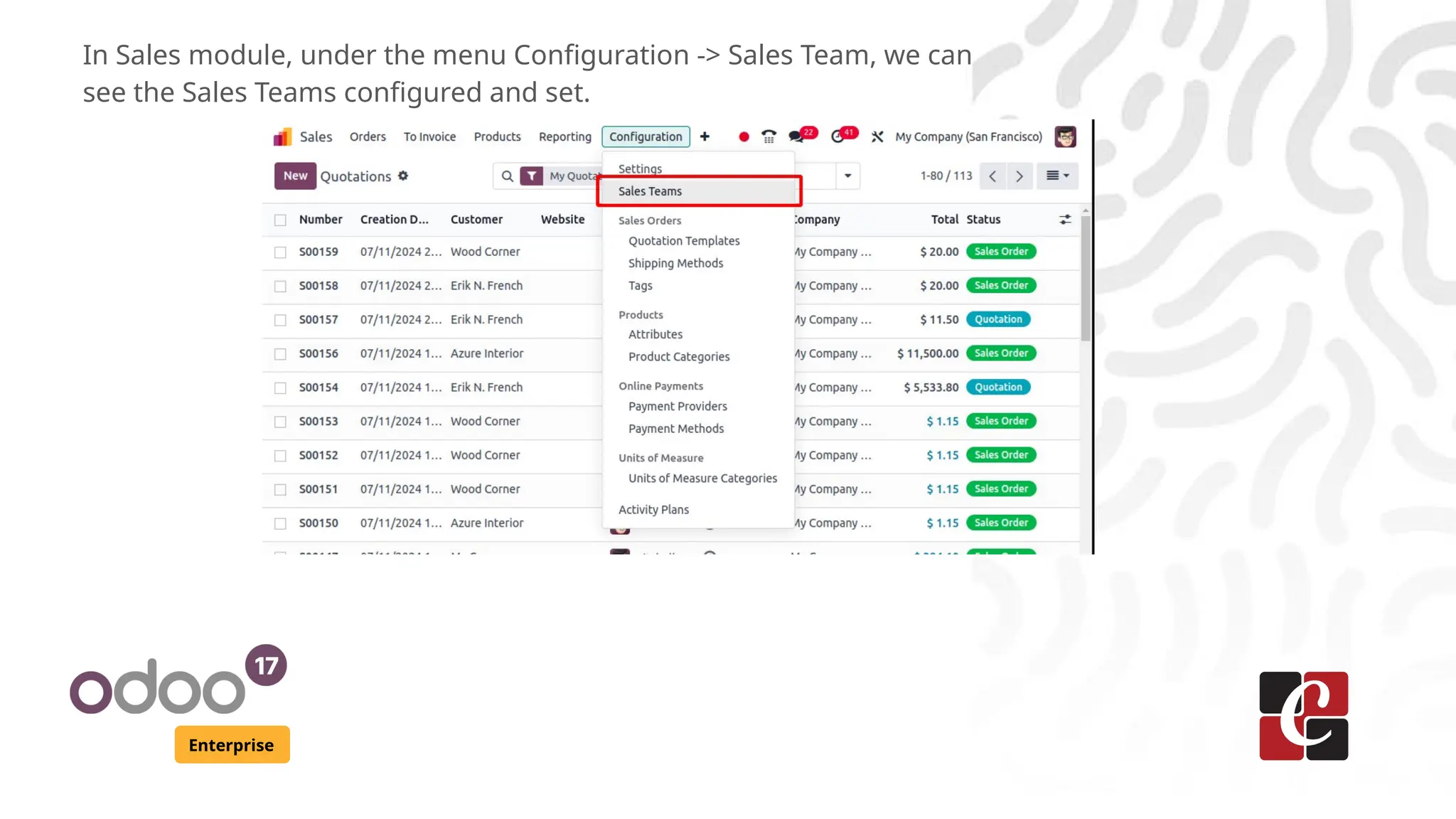The image size is (1456, 819).
Task: Sort by the Website column header
Action: [x=562, y=220]
